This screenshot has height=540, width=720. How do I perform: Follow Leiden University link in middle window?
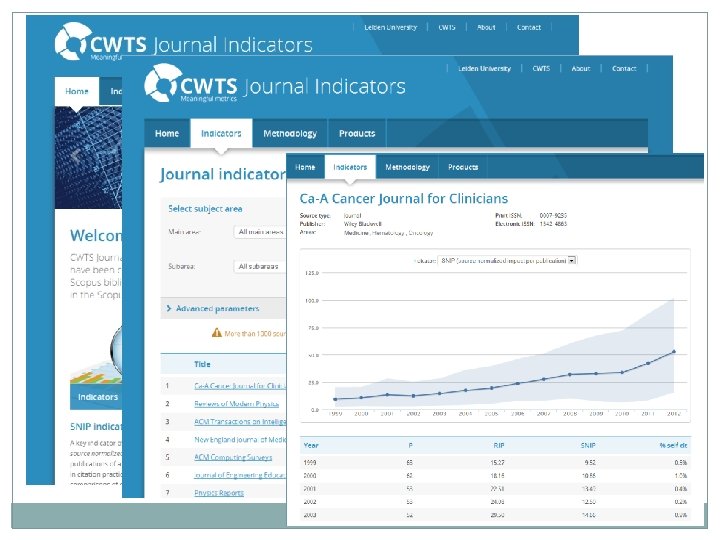(x=484, y=68)
